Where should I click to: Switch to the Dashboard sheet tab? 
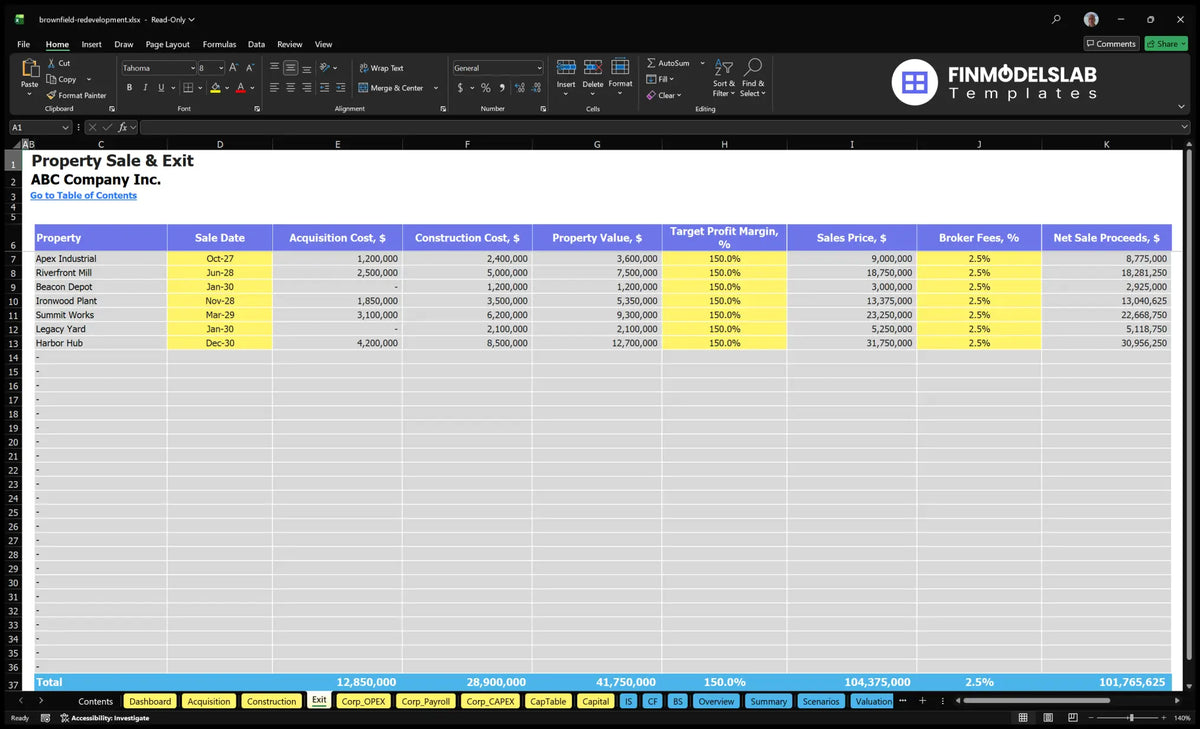click(x=150, y=701)
